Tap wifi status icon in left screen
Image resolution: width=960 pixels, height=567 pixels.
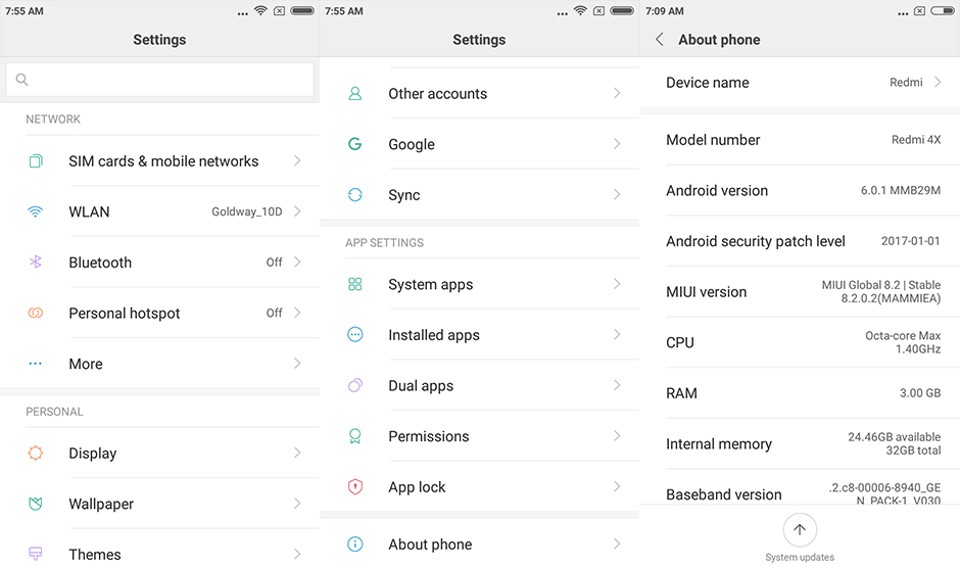click(261, 10)
